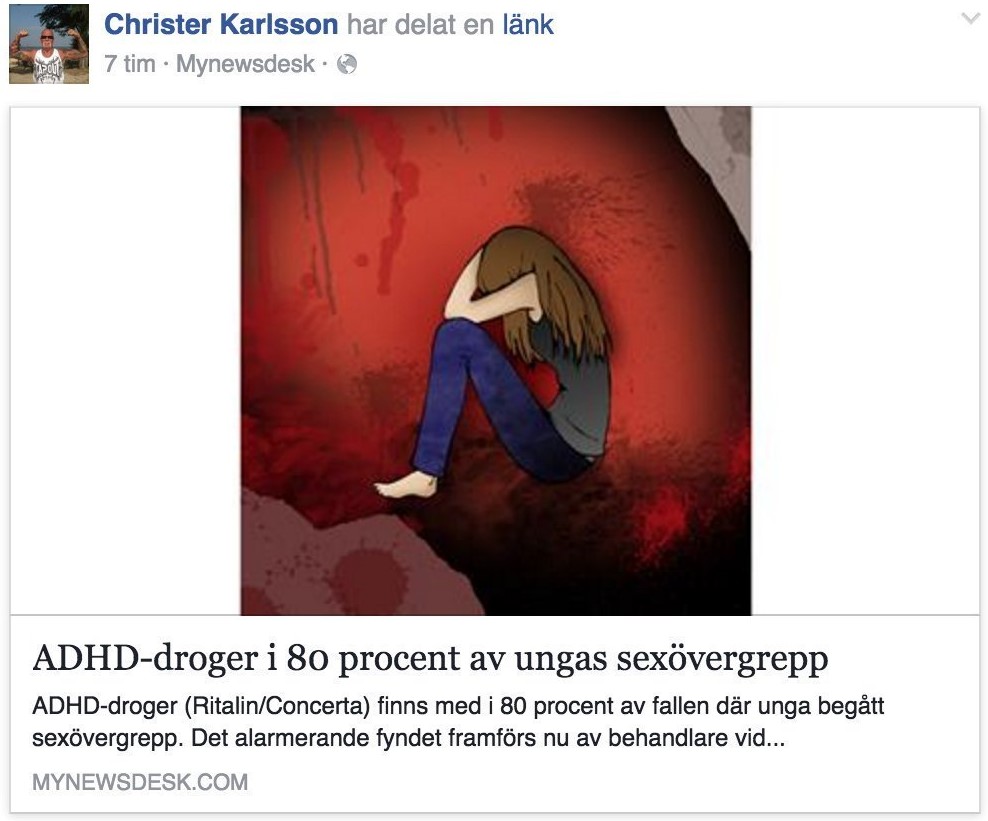Open the "7 tim" post timestamp
The height and width of the screenshot is (821, 988).
pos(130,64)
